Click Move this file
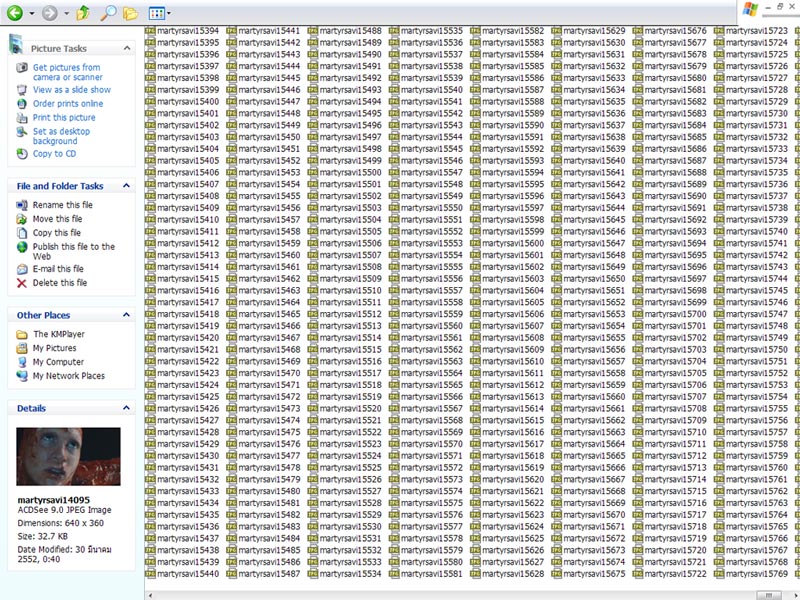 tap(58, 218)
